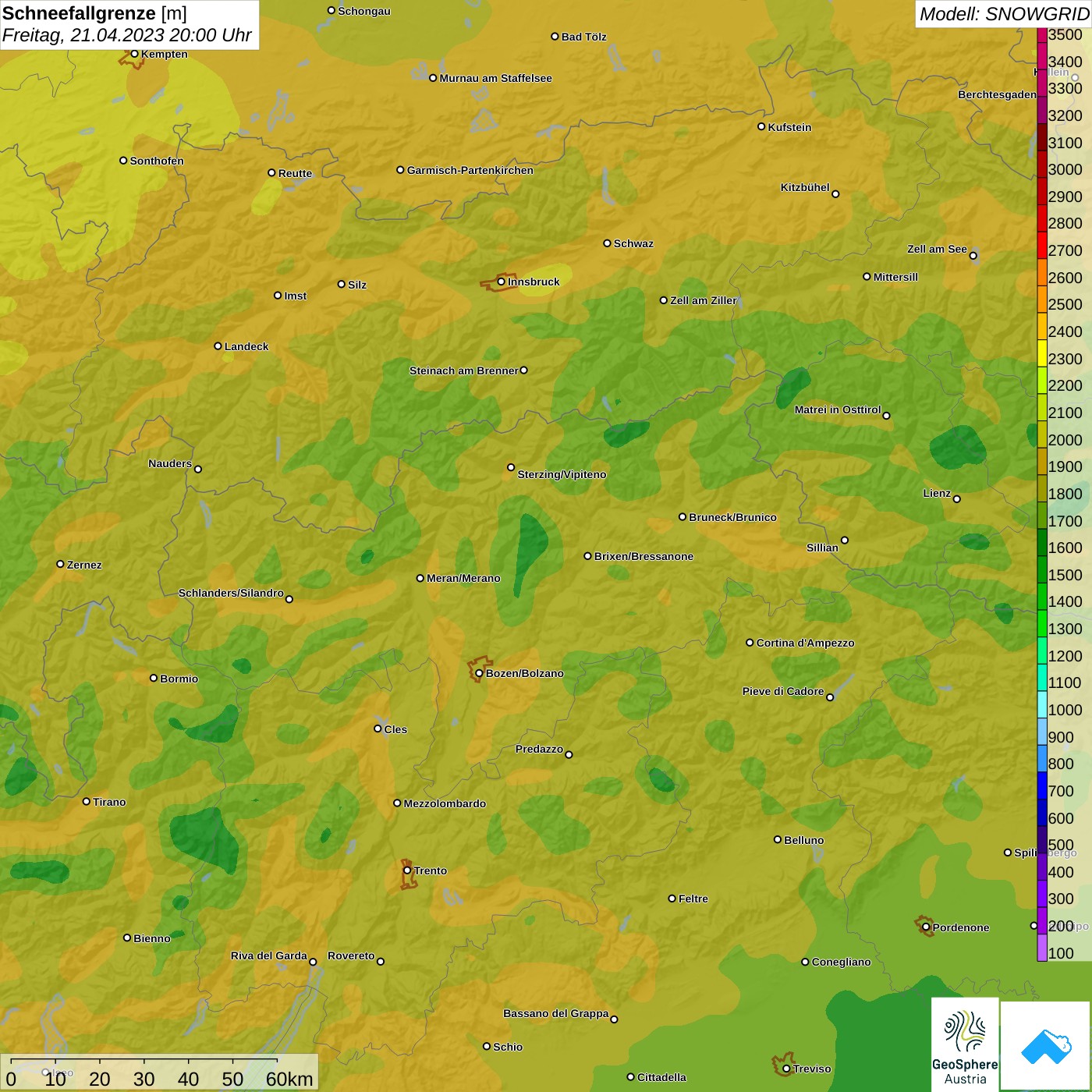Select the Steinach am Brenner label
1092x1092 pixels.
click(x=463, y=370)
